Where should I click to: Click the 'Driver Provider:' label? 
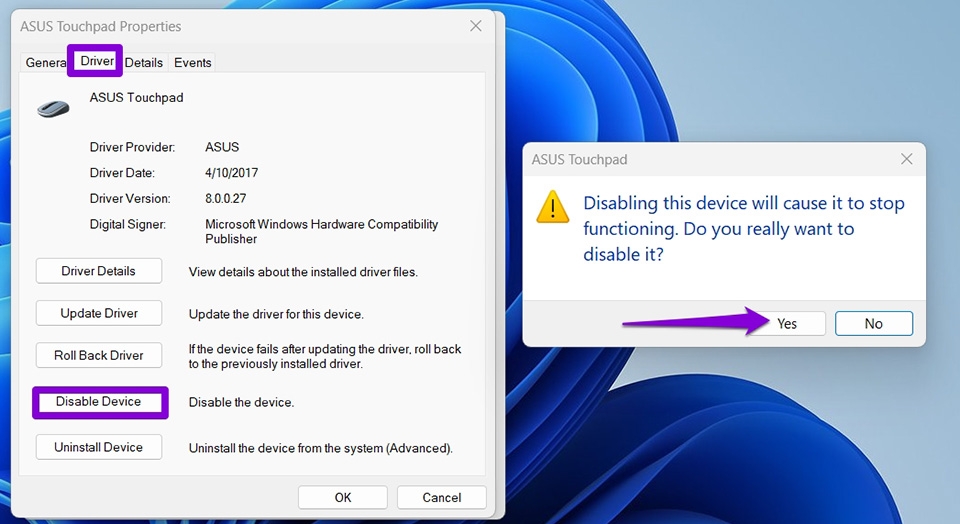tap(132, 147)
